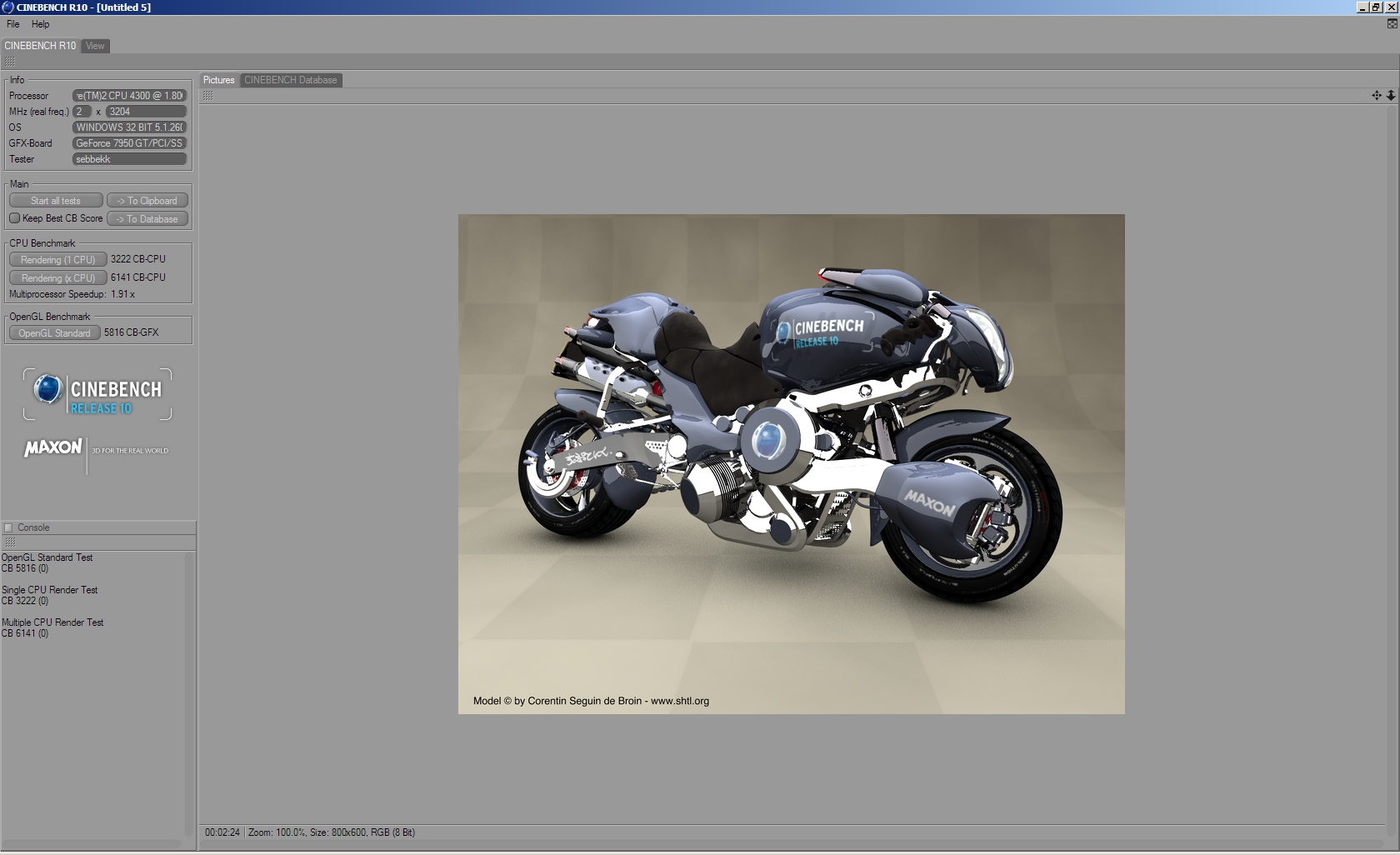
Task: Click the move-view cross arrows icon
Action: [1377, 96]
